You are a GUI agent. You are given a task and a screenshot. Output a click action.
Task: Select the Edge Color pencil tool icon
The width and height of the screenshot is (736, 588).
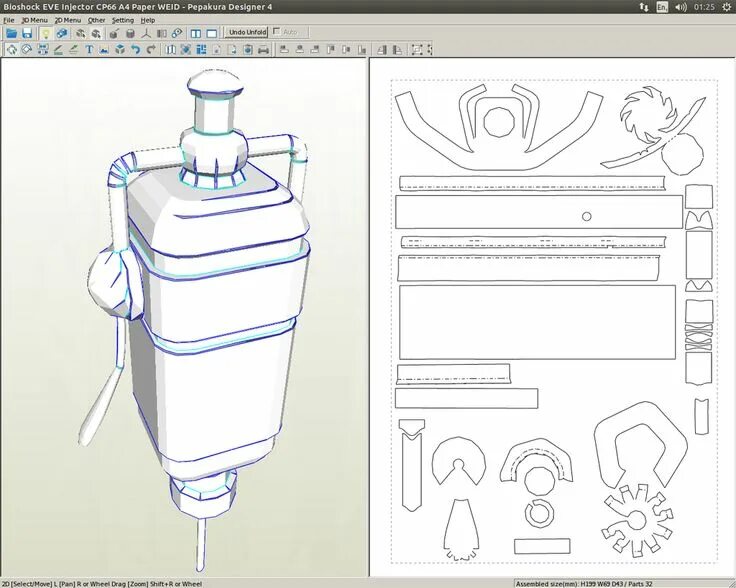pos(74,49)
